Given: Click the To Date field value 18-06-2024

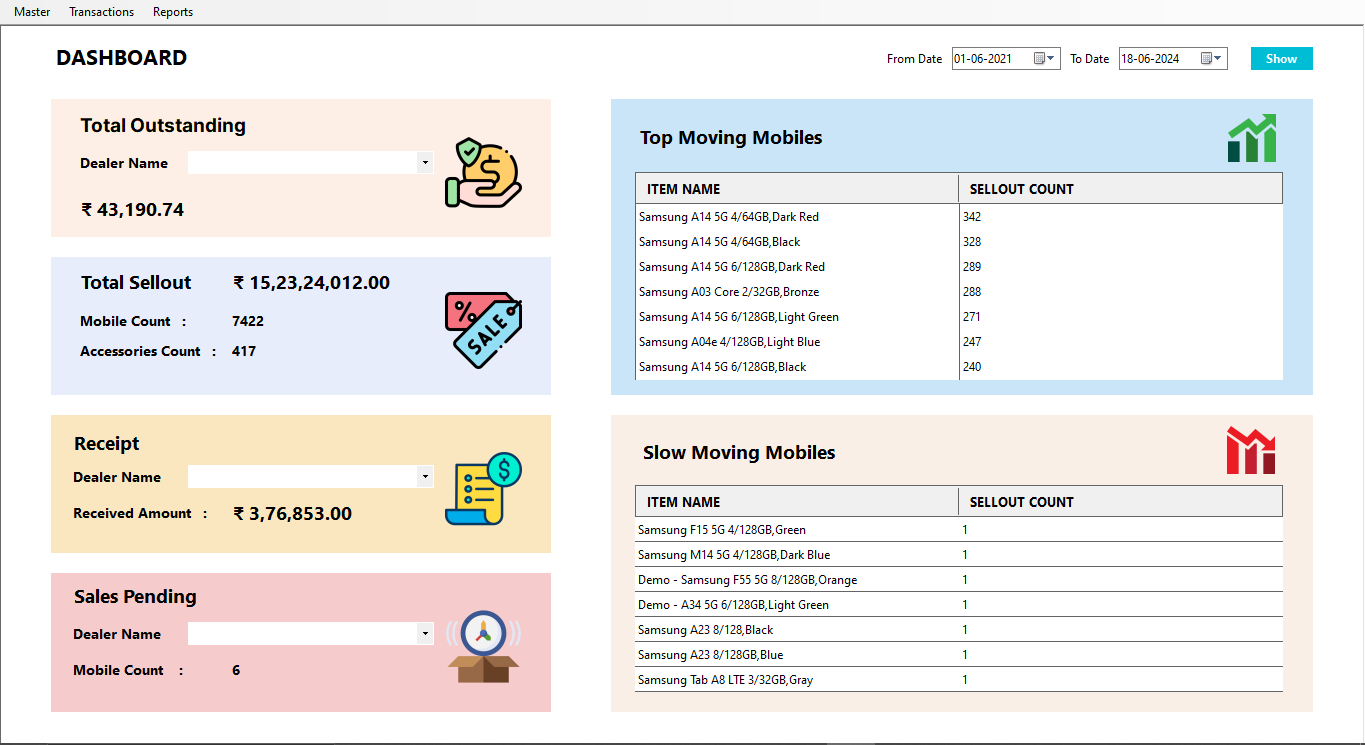Looking at the screenshot, I should pos(1150,59).
